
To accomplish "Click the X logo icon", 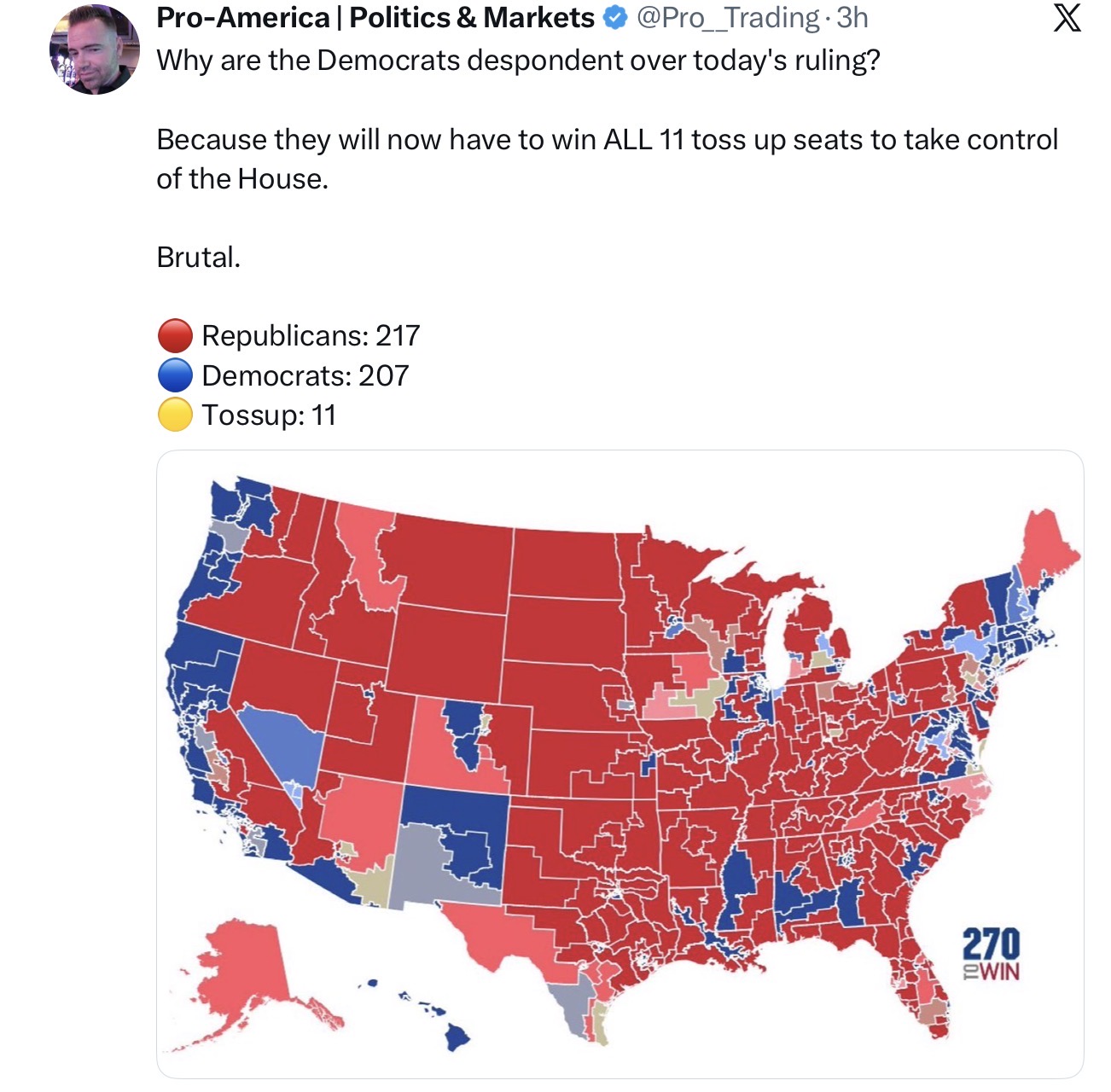I will (1067, 17).
